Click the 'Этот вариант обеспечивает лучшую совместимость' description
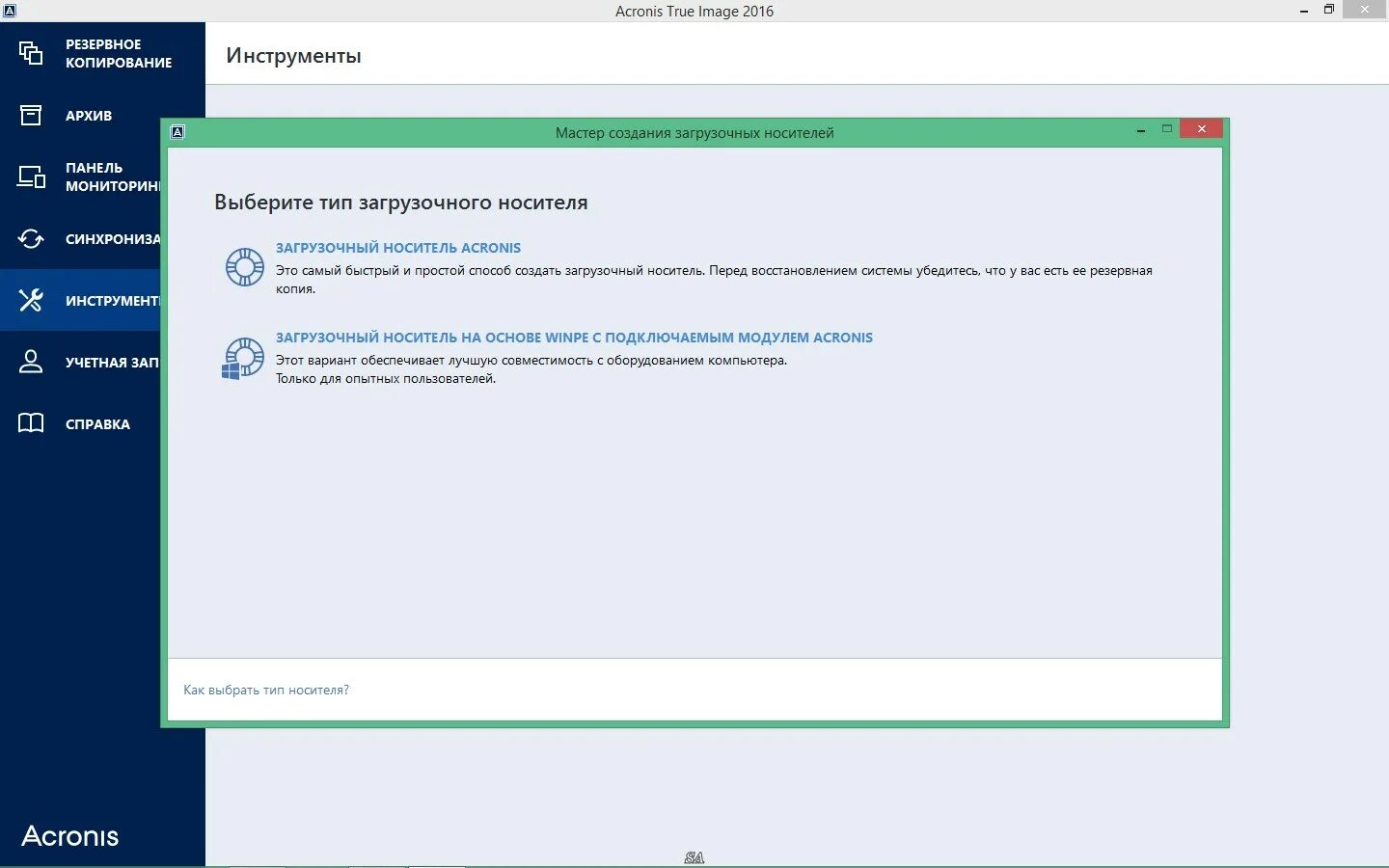This screenshot has height=868, width=1389. point(531,361)
